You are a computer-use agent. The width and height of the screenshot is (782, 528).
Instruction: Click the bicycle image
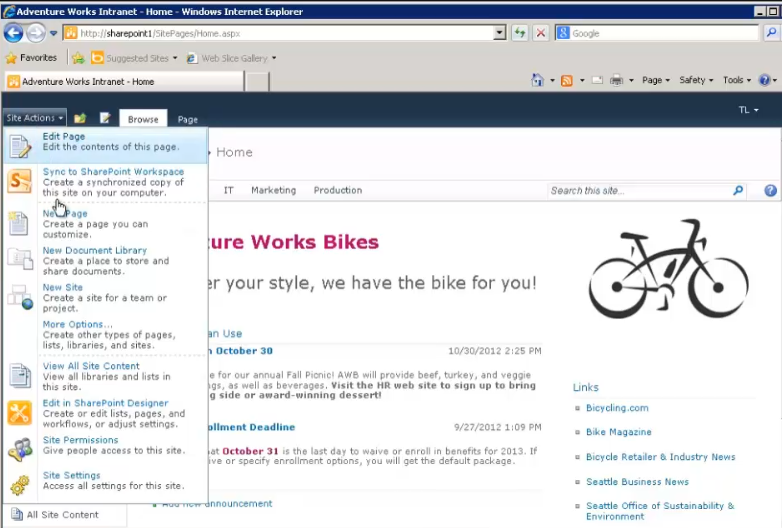[x=668, y=268]
